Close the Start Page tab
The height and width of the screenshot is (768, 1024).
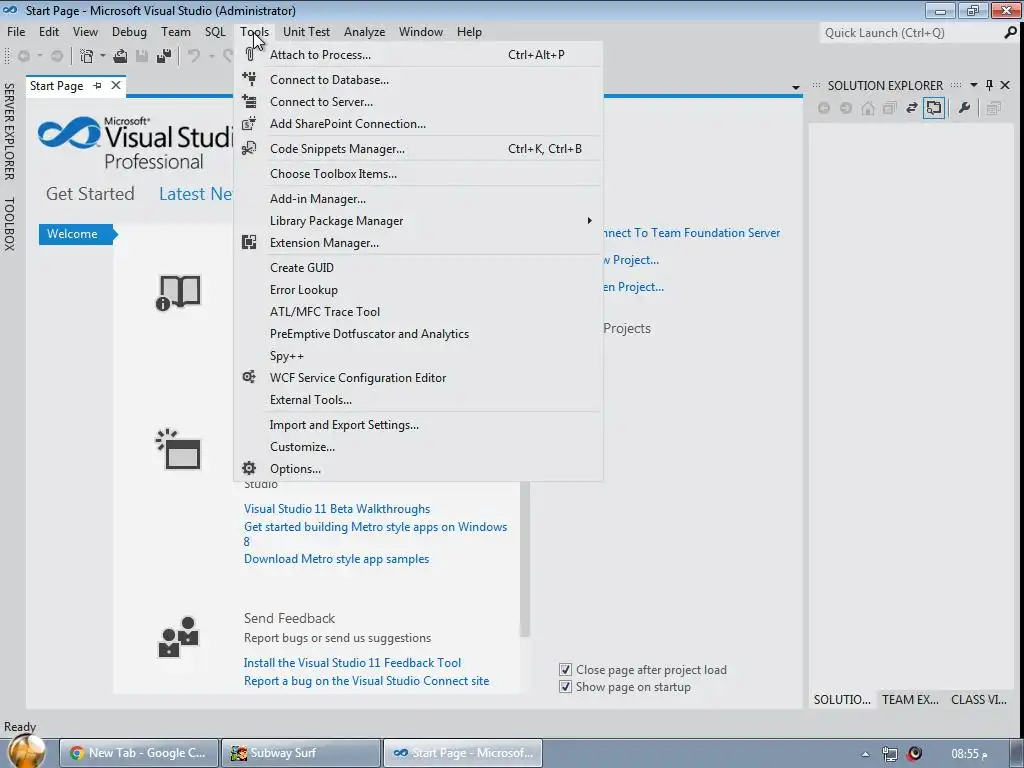click(x=116, y=85)
